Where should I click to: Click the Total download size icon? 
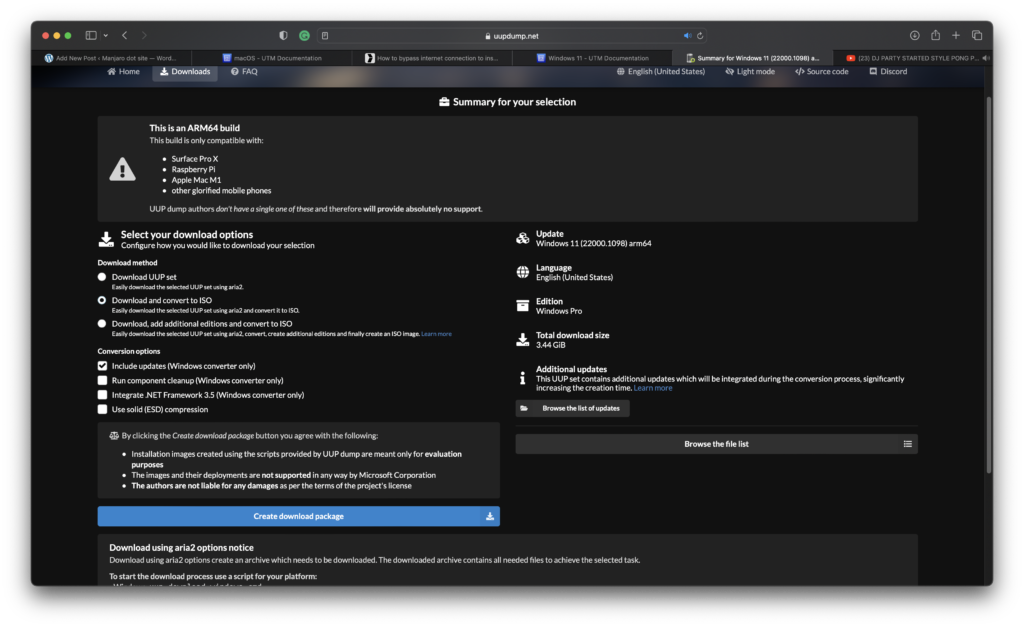[522, 340]
